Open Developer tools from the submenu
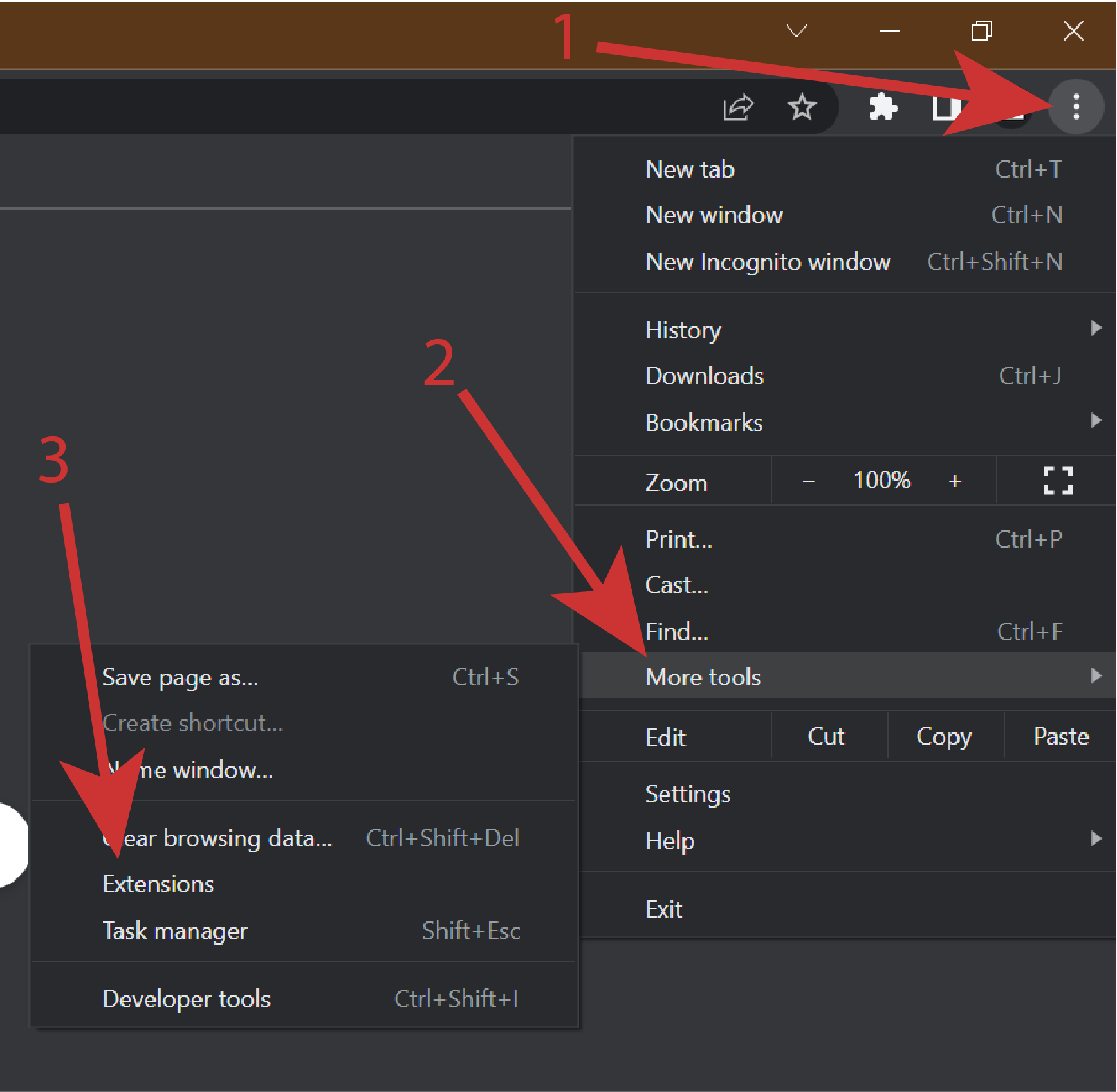The width and height of the screenshot is (1117, 1092). (x=187, y=999)
